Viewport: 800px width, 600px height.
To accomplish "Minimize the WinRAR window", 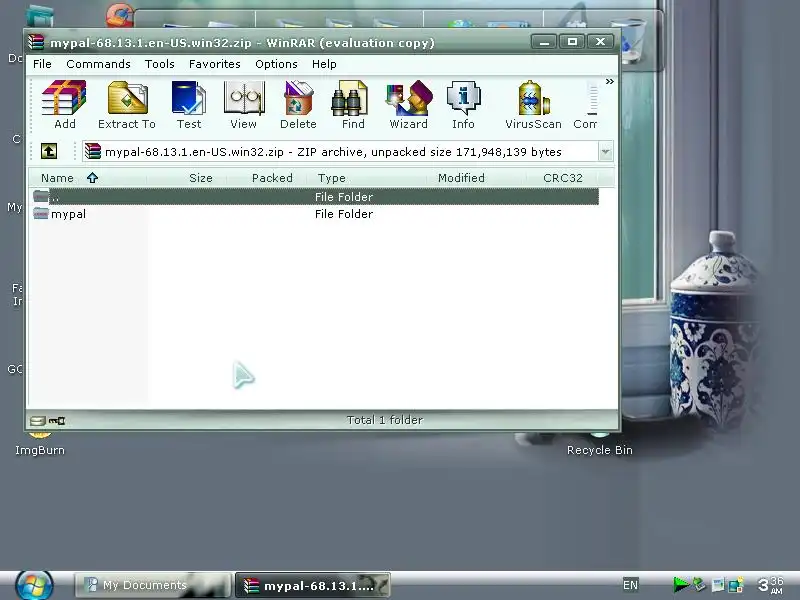I will tap(544, 42).
